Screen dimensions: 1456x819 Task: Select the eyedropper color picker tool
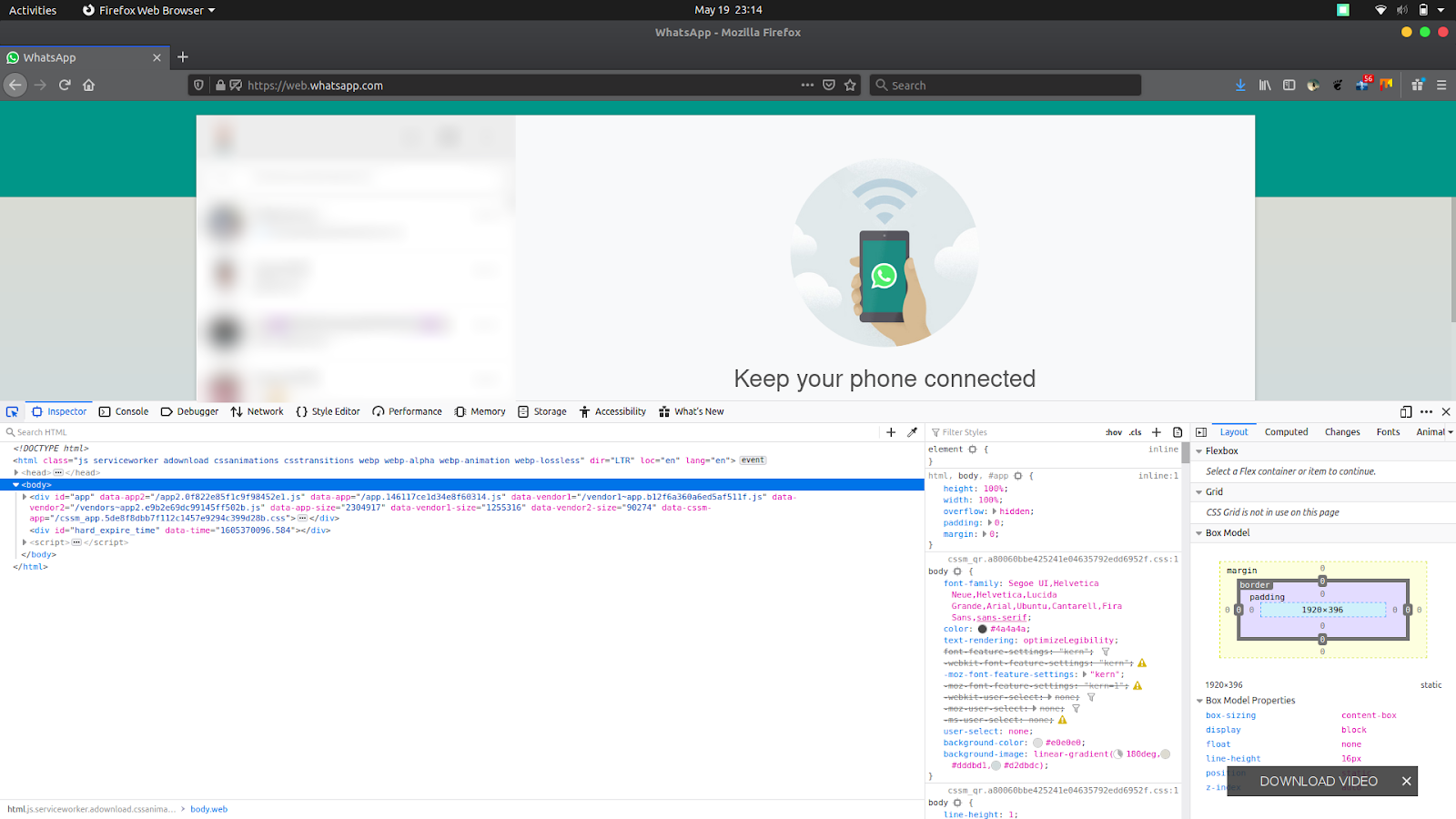click(912, 432)
